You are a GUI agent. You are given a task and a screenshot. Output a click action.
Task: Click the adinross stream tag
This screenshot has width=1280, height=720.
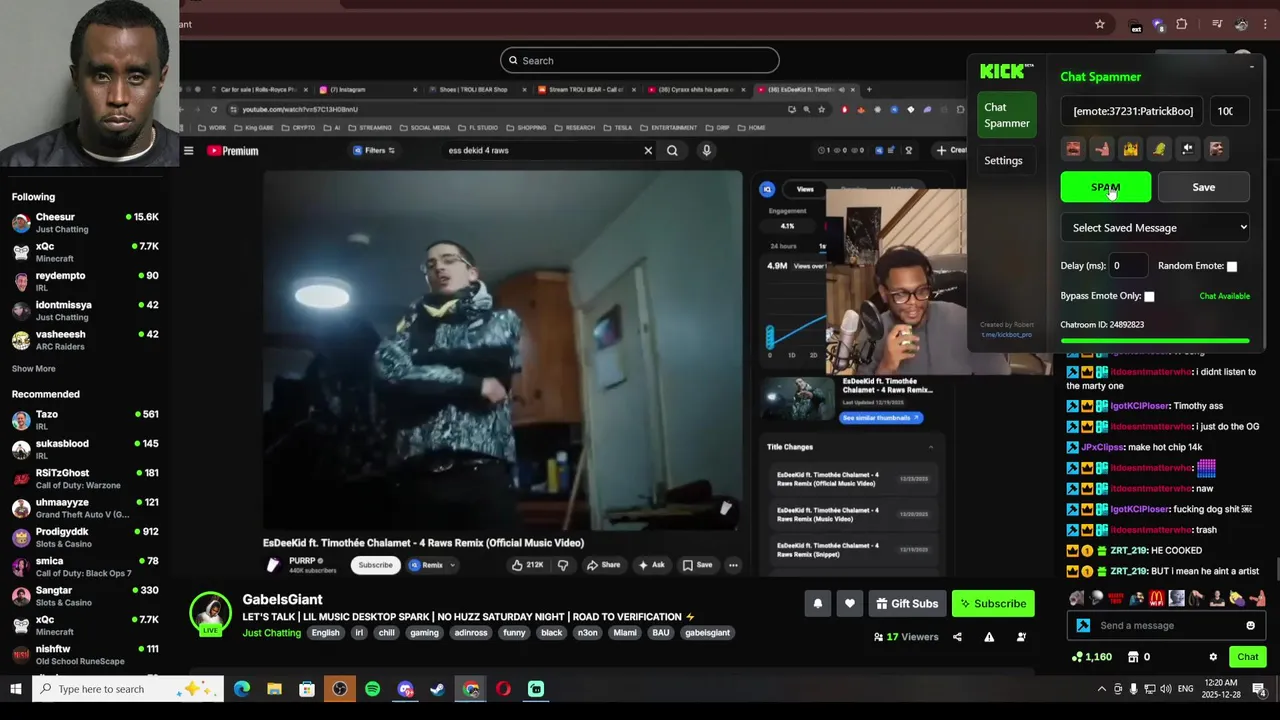click(471, 633)
